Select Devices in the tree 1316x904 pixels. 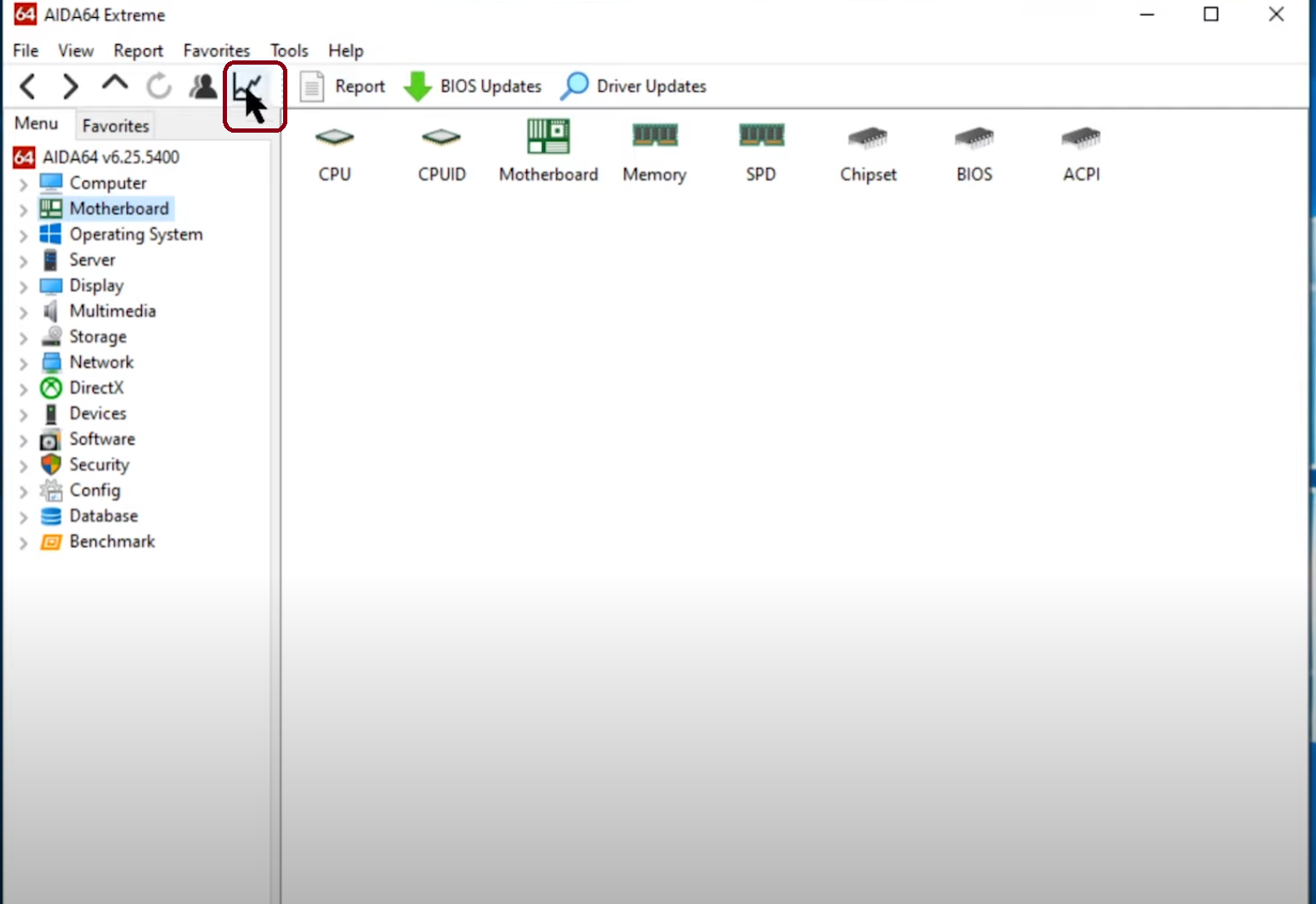98,413
